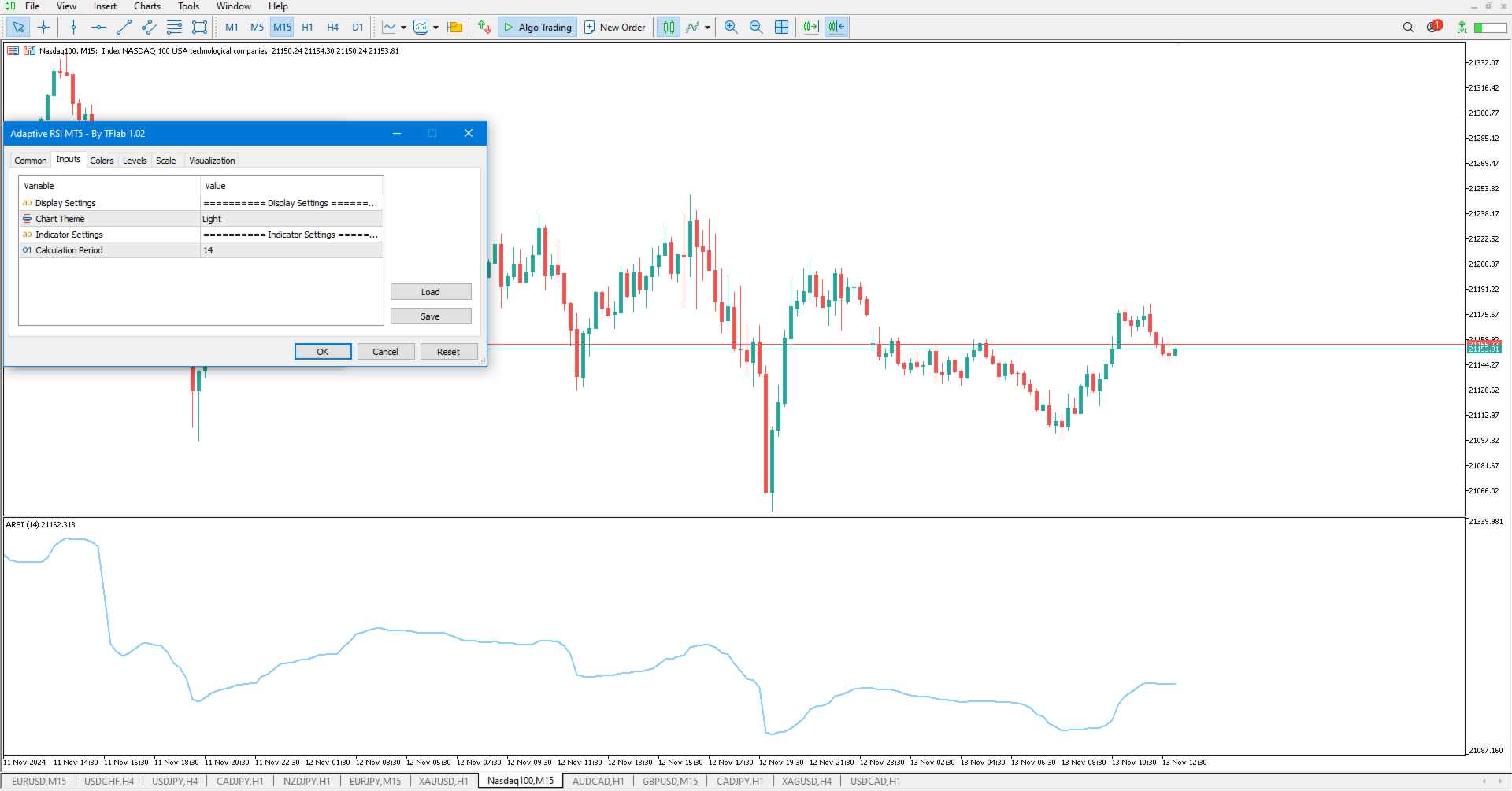Viewport: 1512px width, 791px height.
Task: Edit the Calculation Period value 14
Action: (x=291, y=249)
